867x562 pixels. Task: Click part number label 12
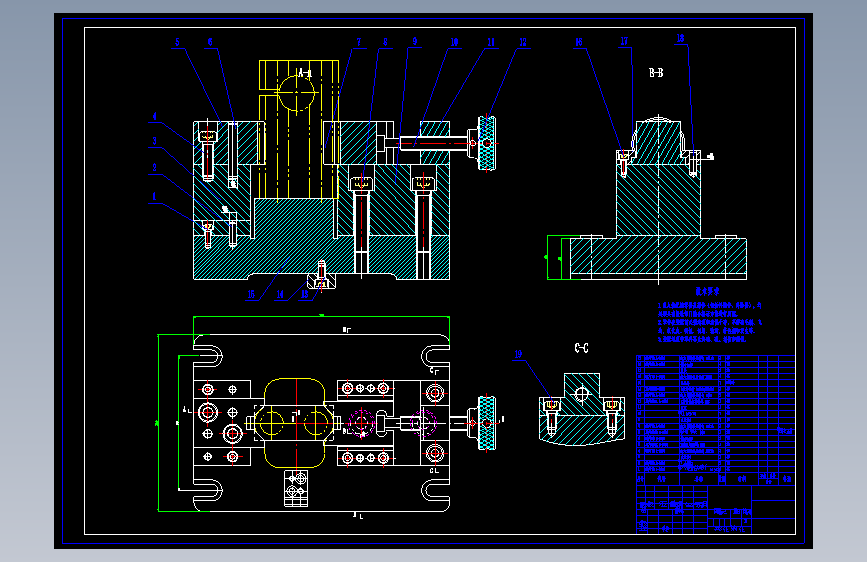(x=523, y=42)
